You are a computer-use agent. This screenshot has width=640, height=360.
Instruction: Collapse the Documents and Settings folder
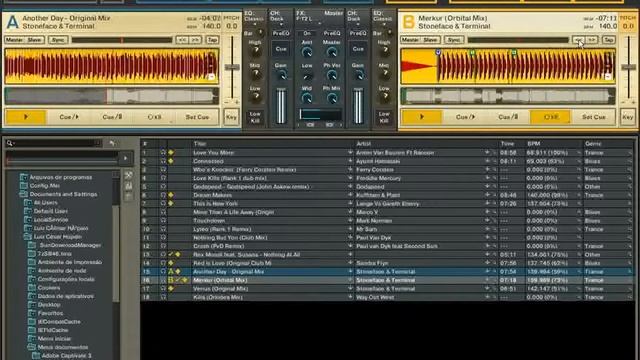[x=23, y=194]
